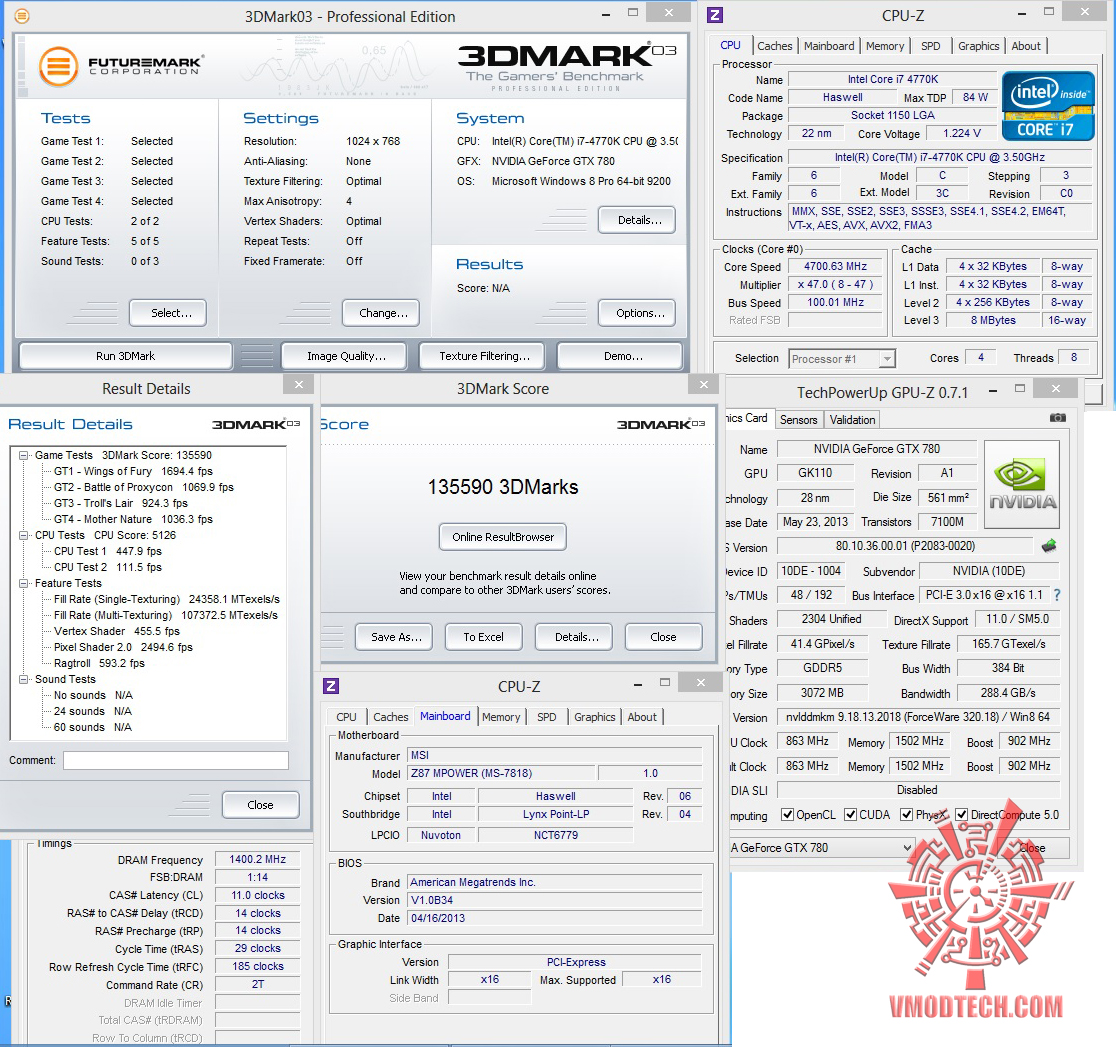Select GT1 - Wings of Fury result
1116x1047 pixels.
click(x=133, y=471)
